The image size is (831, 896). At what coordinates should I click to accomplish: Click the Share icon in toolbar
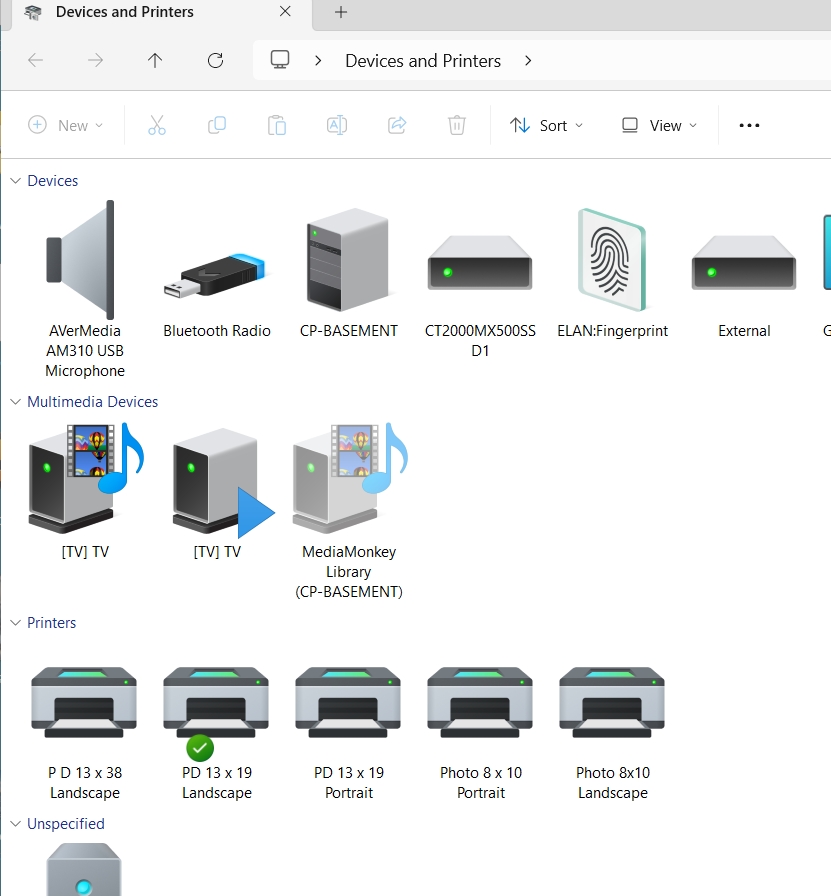click(397, 125)
